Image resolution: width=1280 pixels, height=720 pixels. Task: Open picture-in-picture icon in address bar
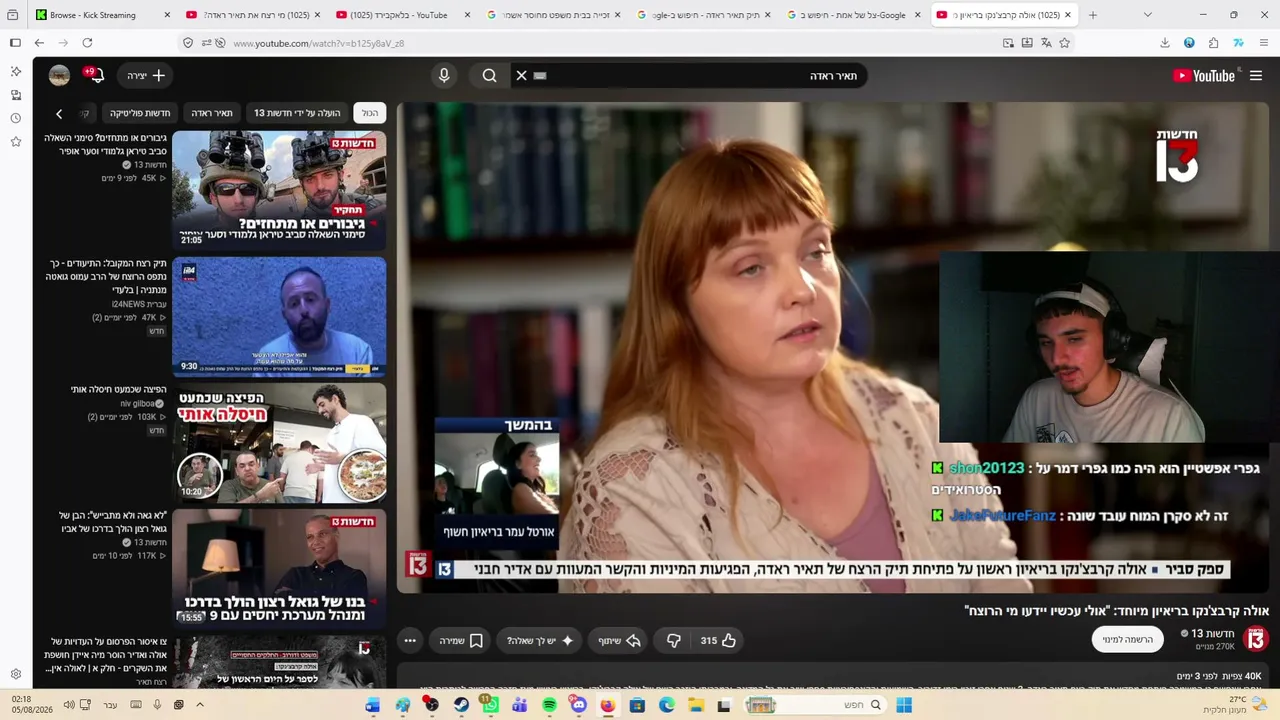1008,43
